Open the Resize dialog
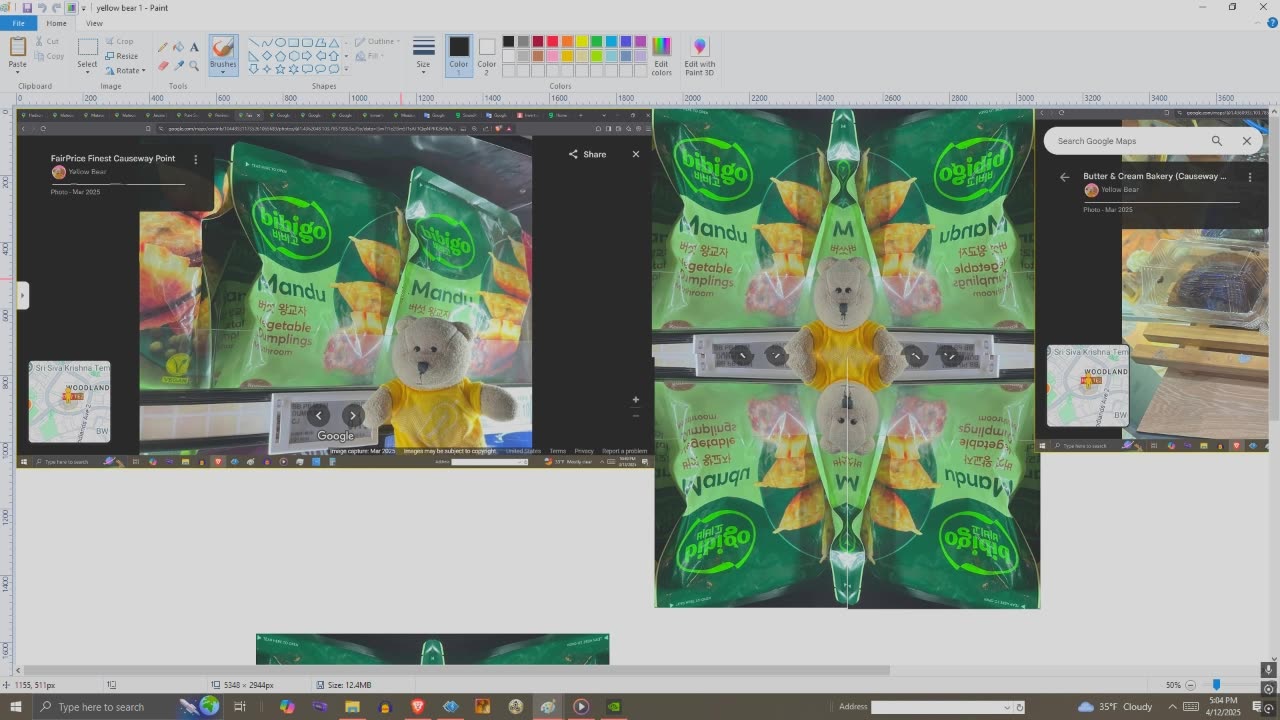Viewport: 1280px width, 720px height. pos(121,56)
